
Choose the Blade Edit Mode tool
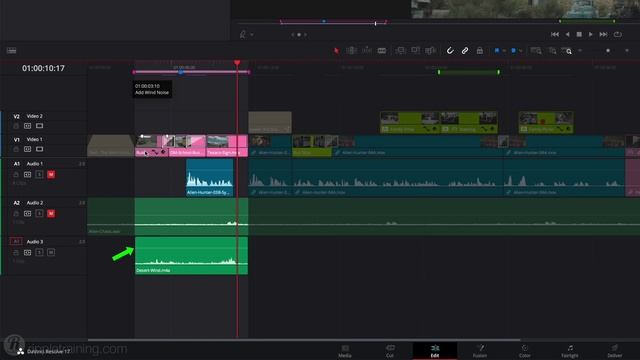[x=382, y=51]
